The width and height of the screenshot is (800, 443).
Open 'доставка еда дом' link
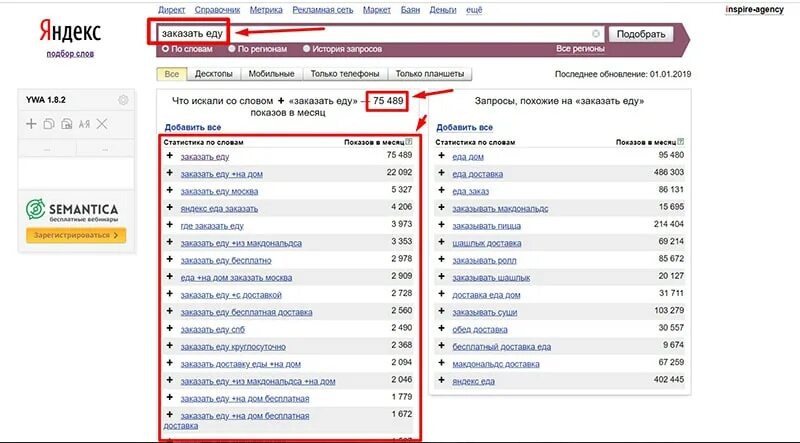click(x=486, y=295)
